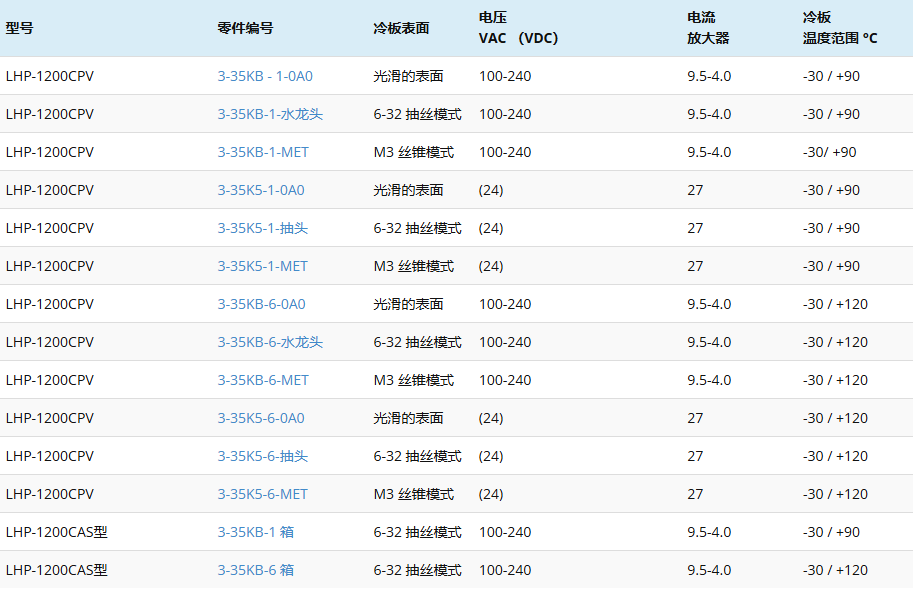Click the 型号 column header
This screenshot has width=913, height=601.
[19, 28]
